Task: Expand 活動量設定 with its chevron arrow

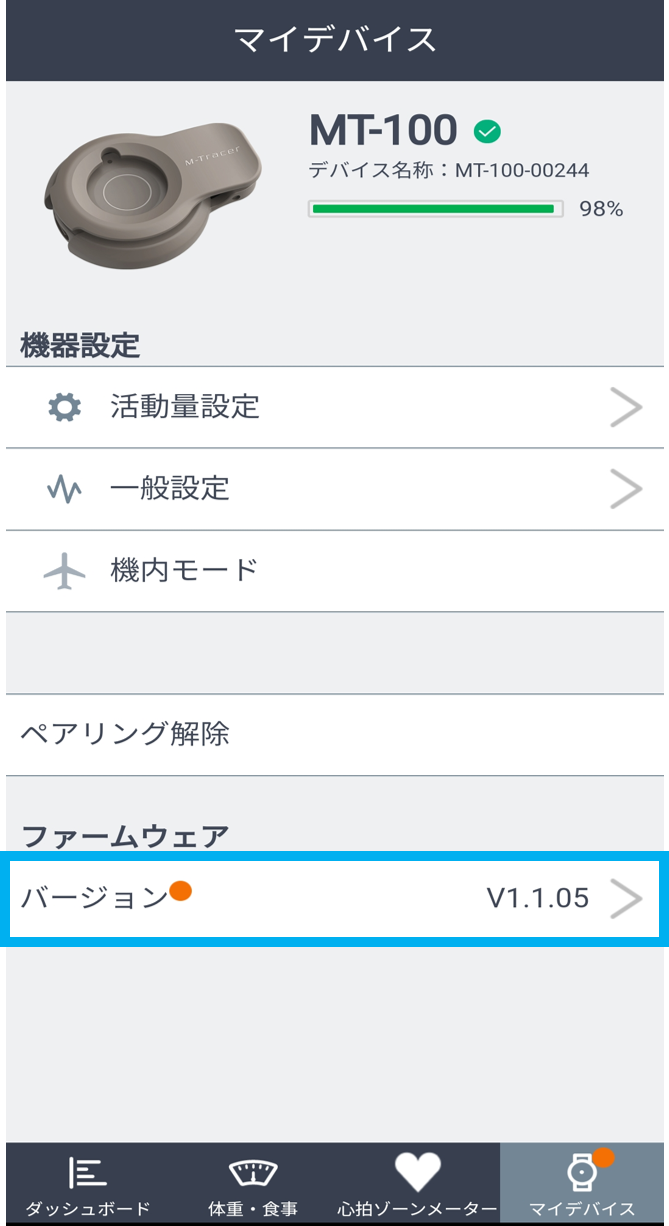Action: [x=626, y=407]
